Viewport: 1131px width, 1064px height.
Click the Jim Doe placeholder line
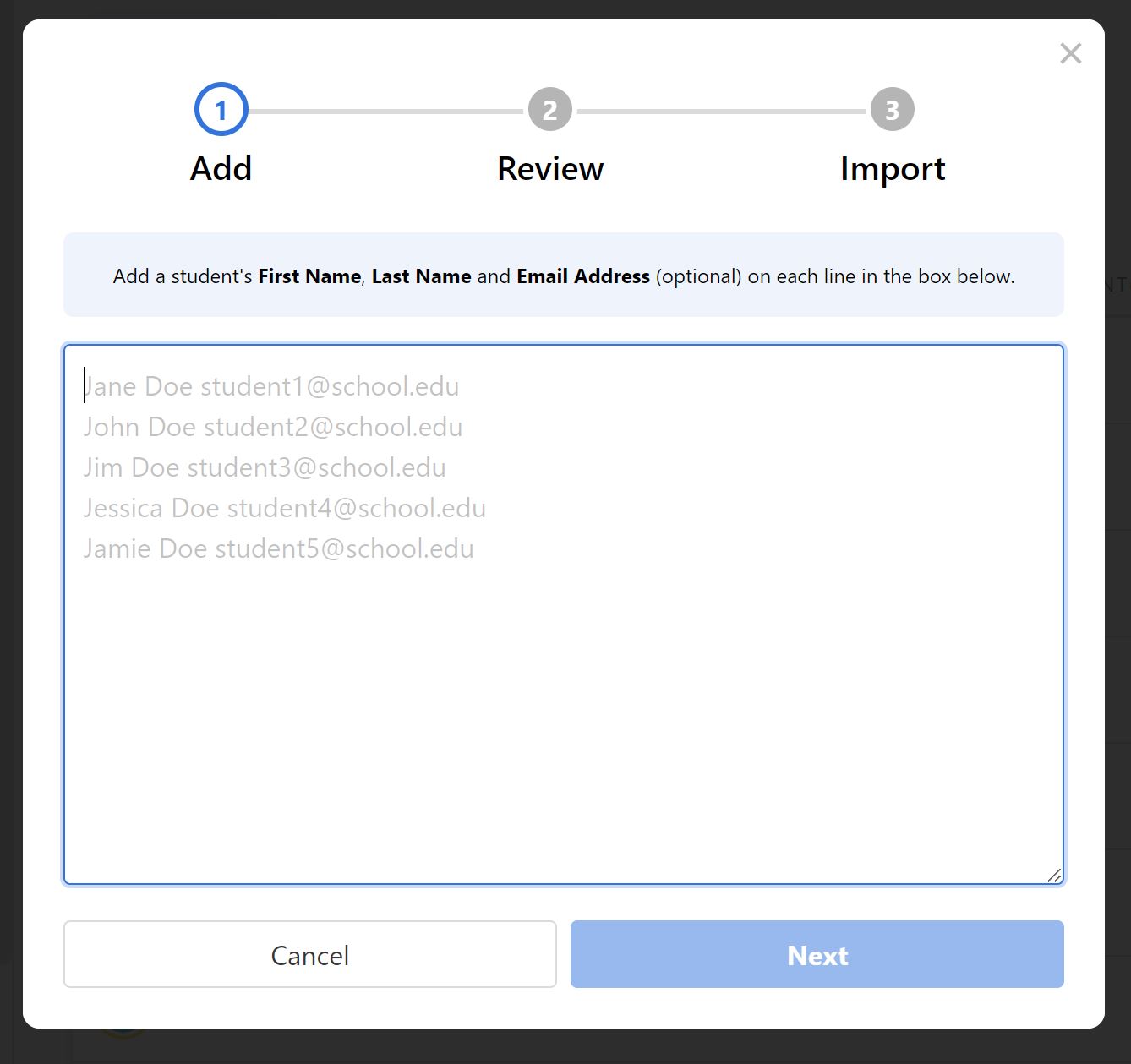point(265,467)
